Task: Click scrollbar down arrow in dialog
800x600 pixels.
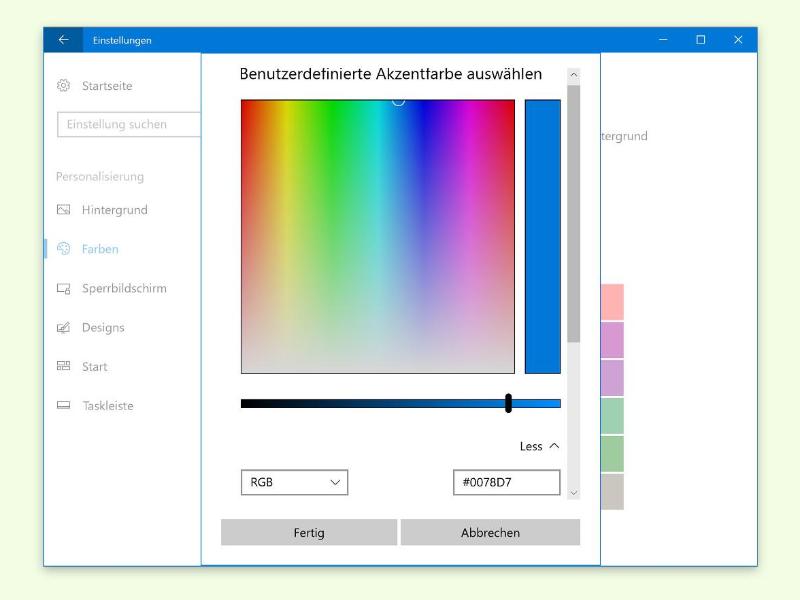Action: (573, 492)
